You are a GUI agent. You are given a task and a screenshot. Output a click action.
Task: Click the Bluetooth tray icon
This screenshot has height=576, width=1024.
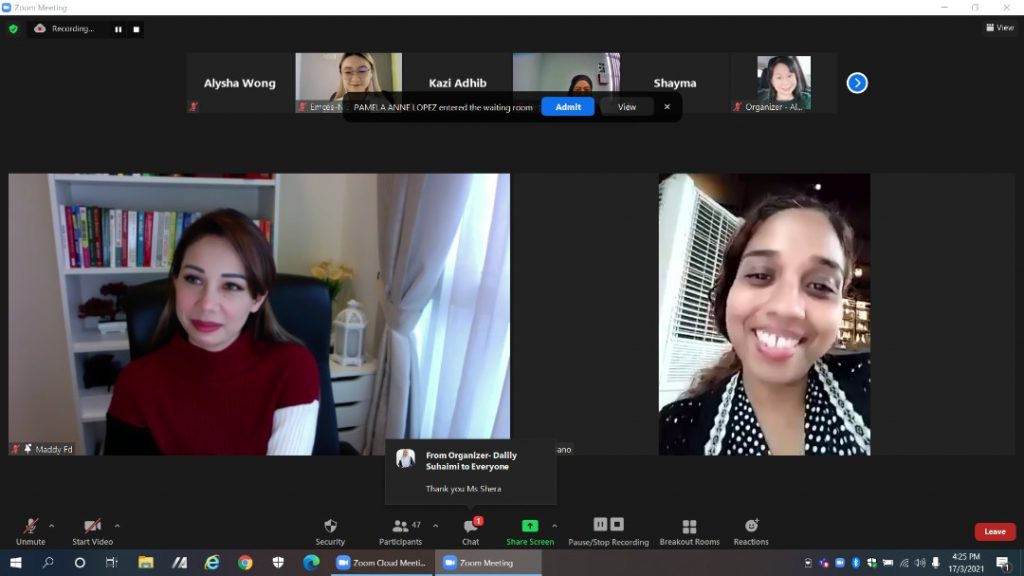(x=856, y=562)
